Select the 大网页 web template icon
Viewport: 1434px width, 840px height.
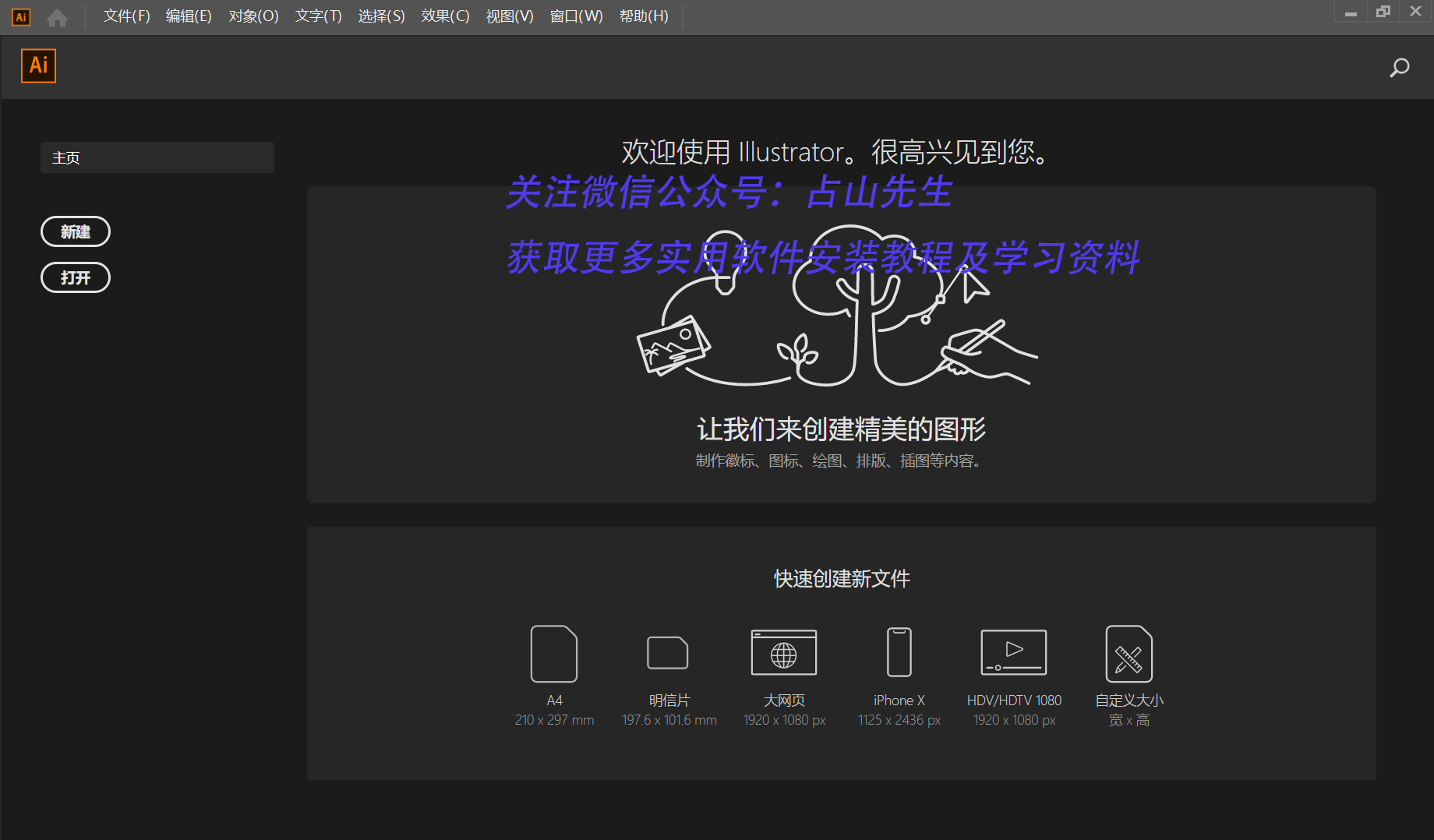pyautogui.click(x=783, y=653)
